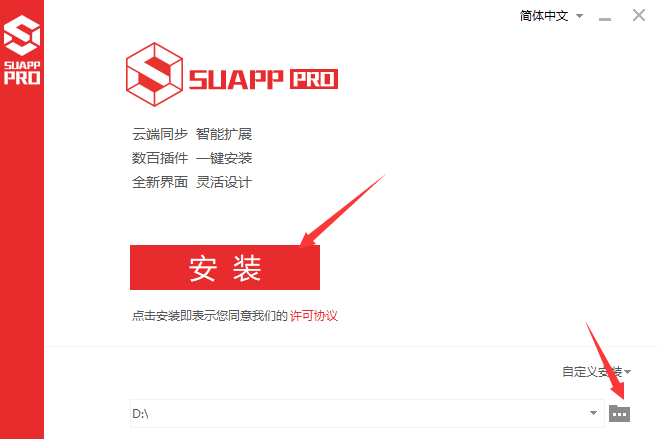Viewport: 658px width, 439px height.
Task: Click the 全新界面 灵活设计 tagline
Action: coord(192,182)
